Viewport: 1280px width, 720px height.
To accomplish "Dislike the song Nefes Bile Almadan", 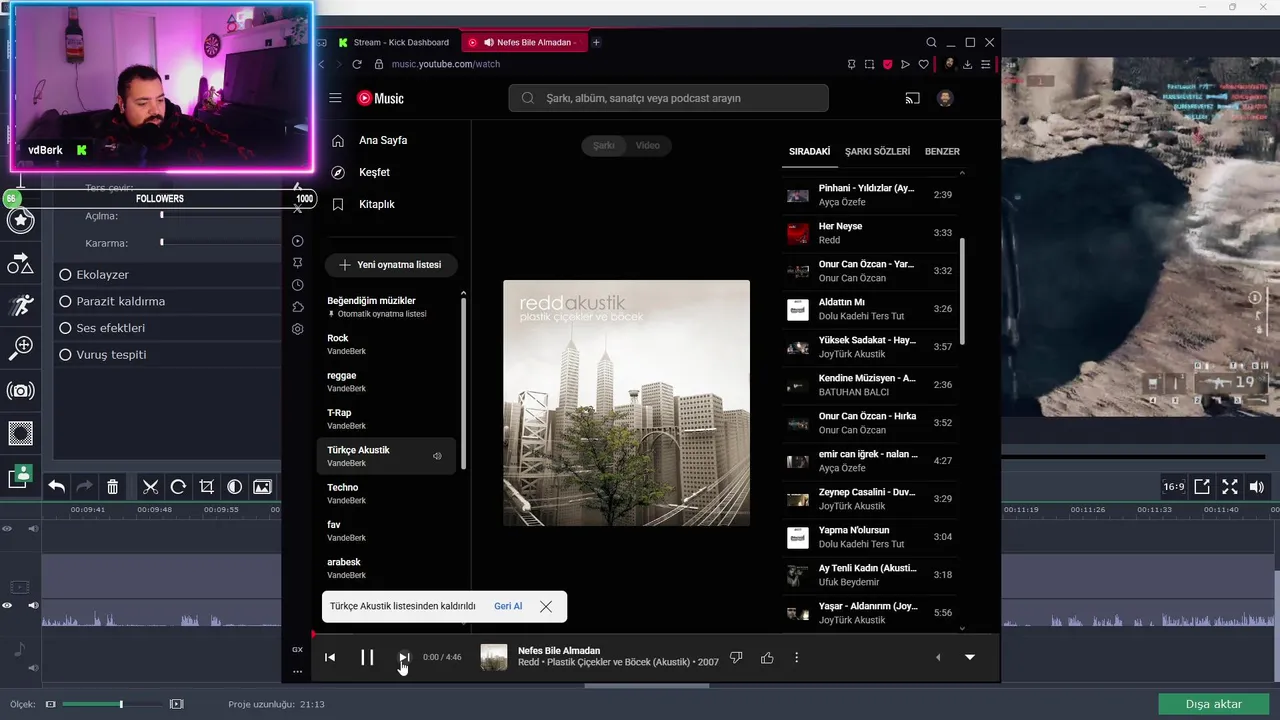I will tap(736, 657).
